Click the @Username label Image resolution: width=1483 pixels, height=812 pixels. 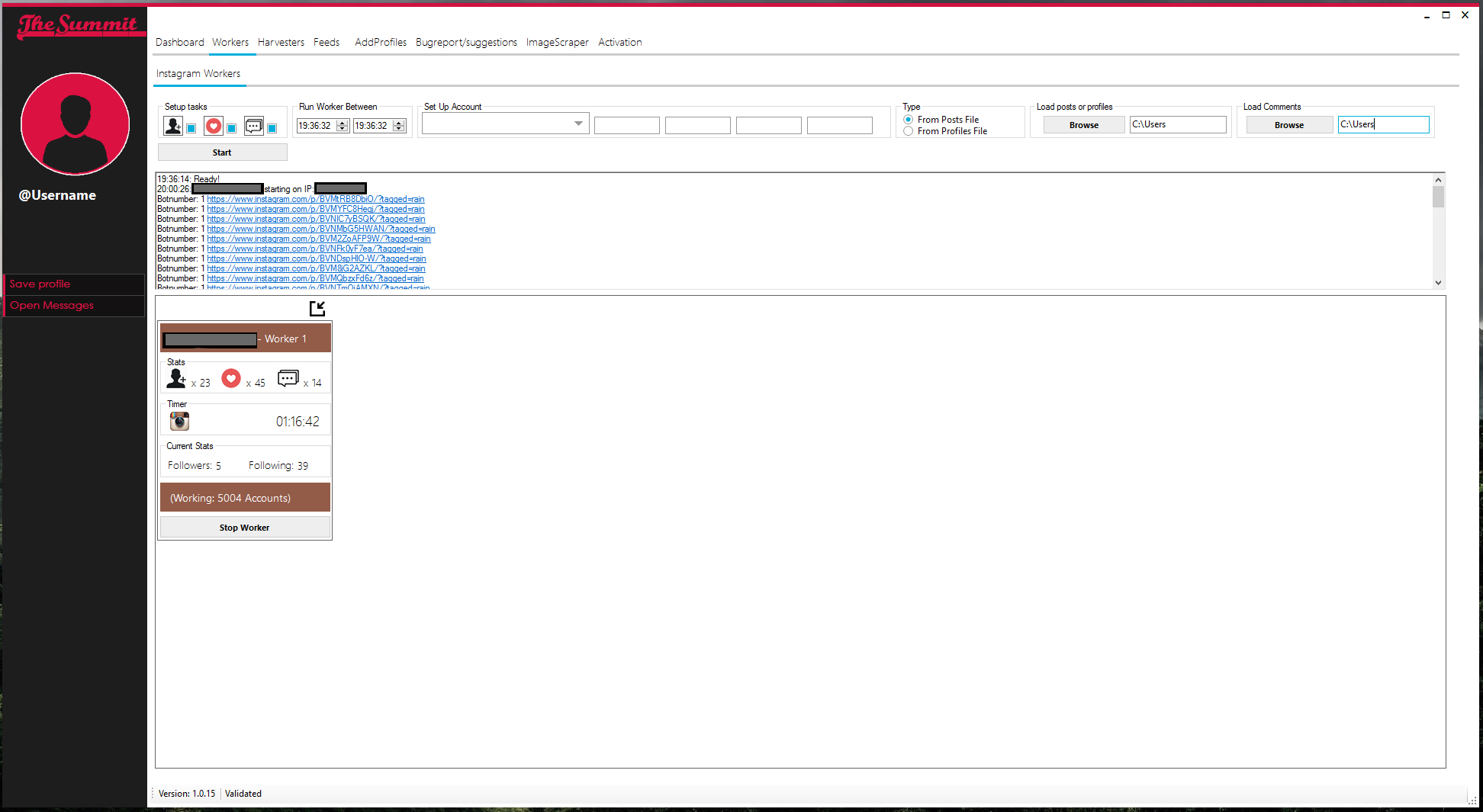point(57,195)
